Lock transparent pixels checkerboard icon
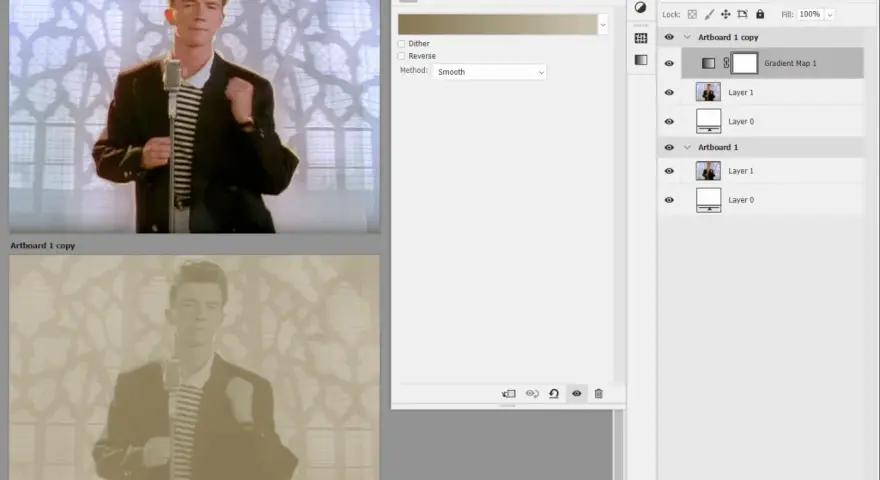 pyautogui.click(x=693, y=15)
